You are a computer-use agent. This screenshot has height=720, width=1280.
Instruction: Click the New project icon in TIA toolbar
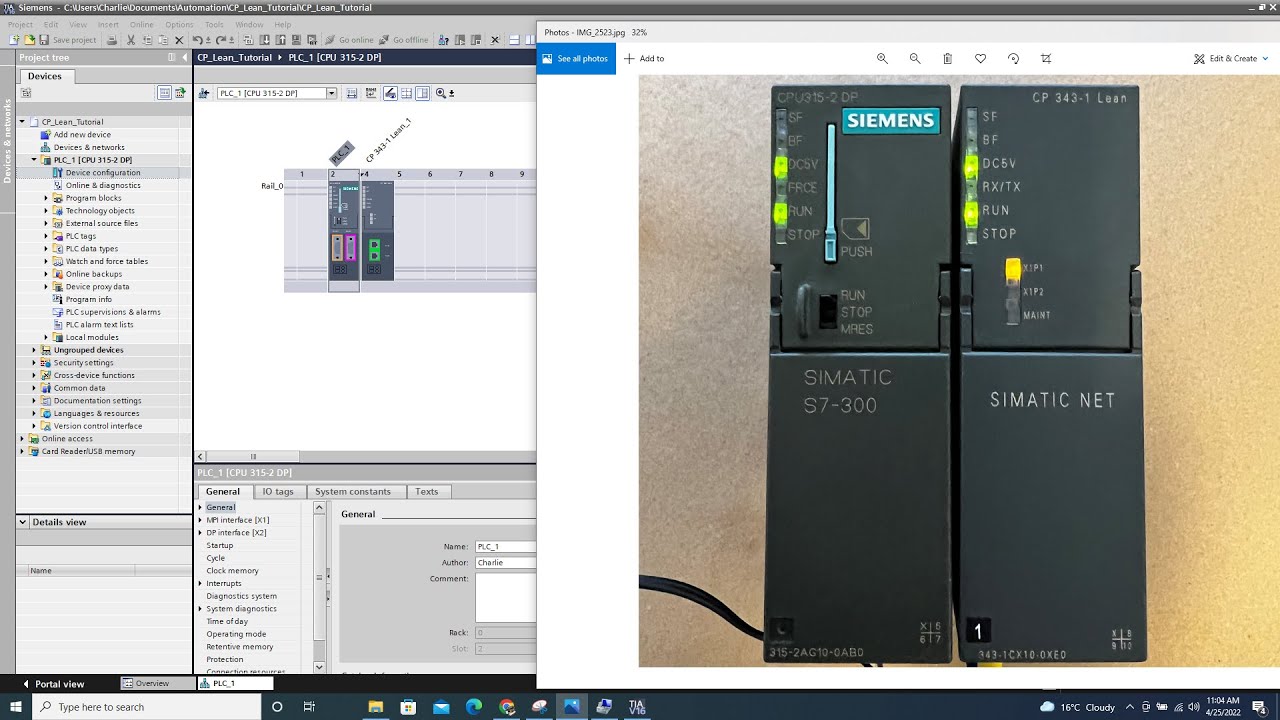coord(13,40)
